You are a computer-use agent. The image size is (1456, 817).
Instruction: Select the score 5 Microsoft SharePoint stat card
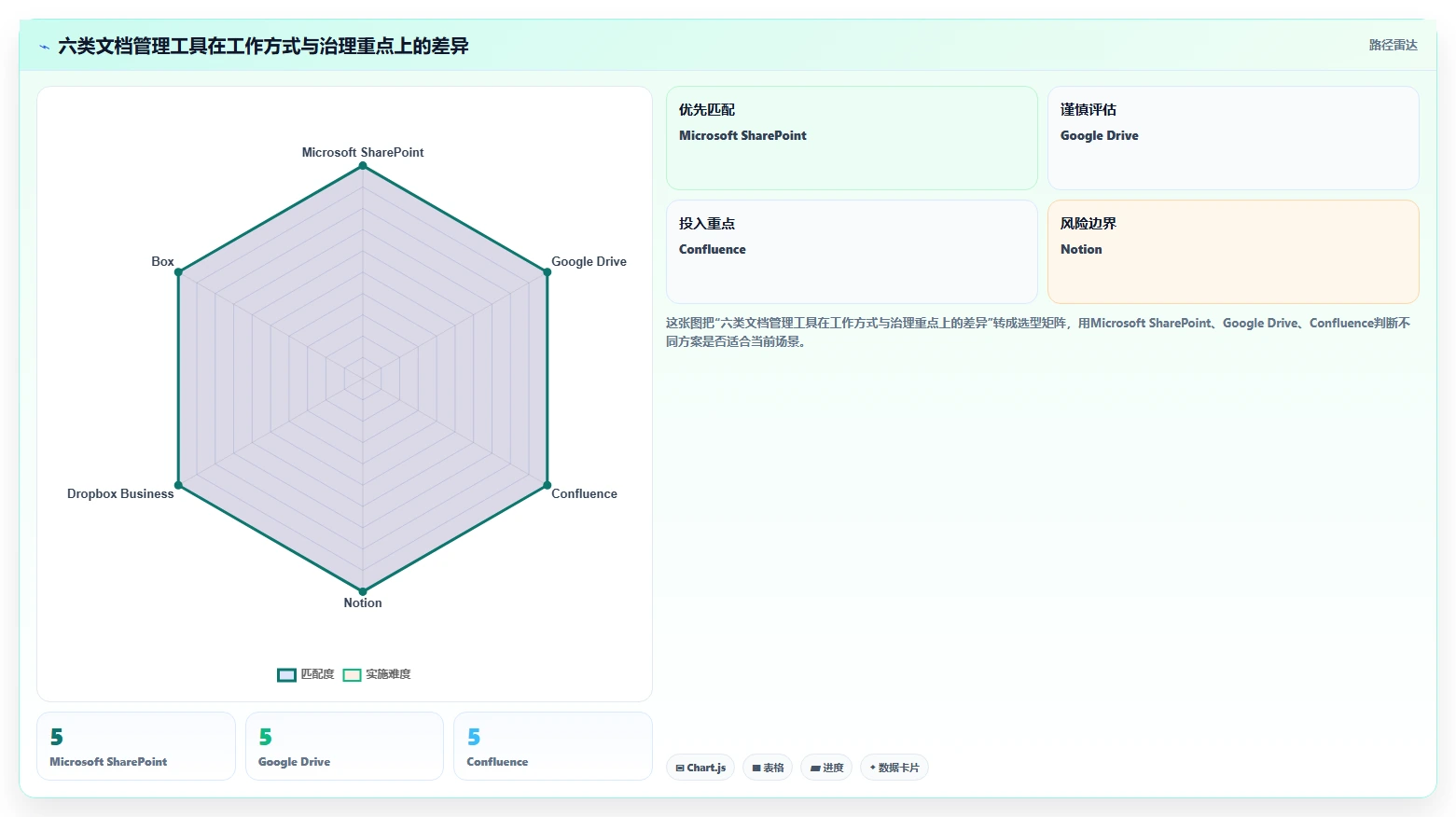[x=136, y=746]
